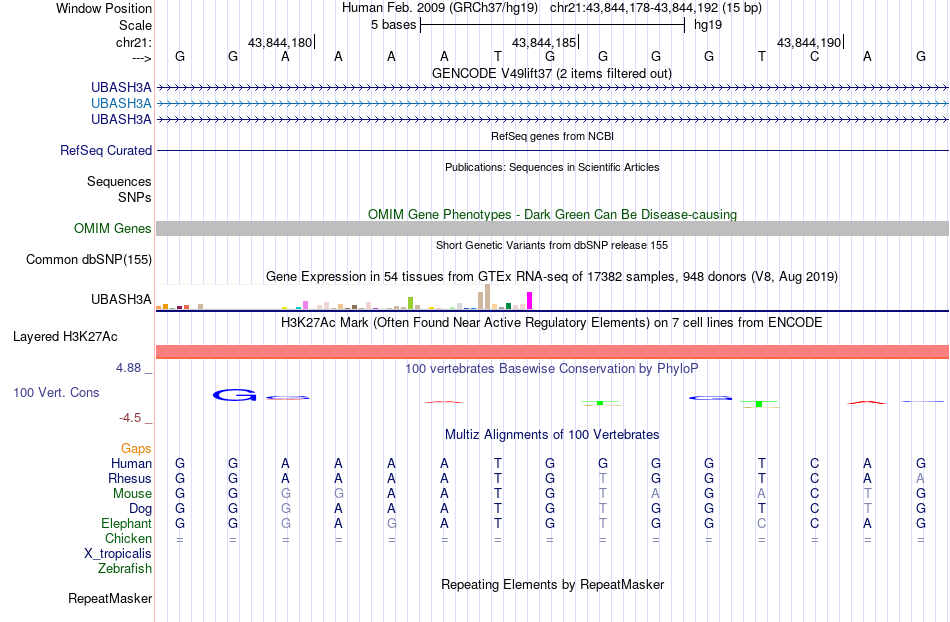Screen dimensions: 950x622
Task: Select the Common dbSNP(155) track label
Action: (x=88, y=259)
